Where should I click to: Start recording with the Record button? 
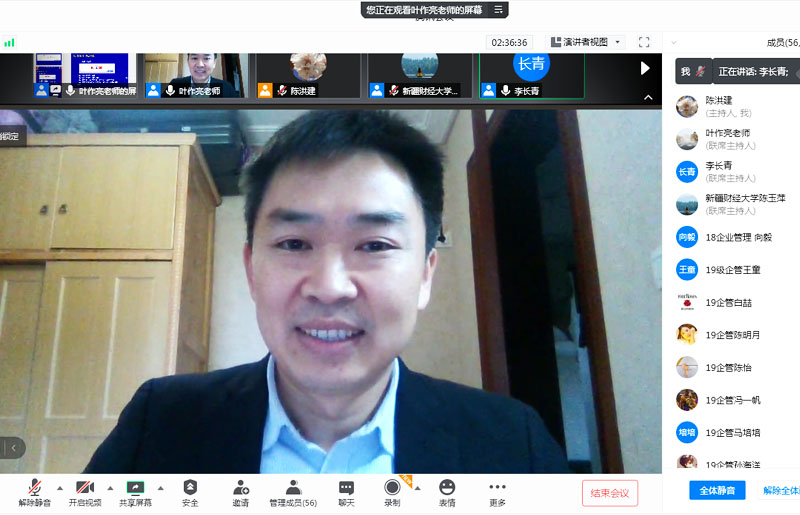click(x=392, y=490)
